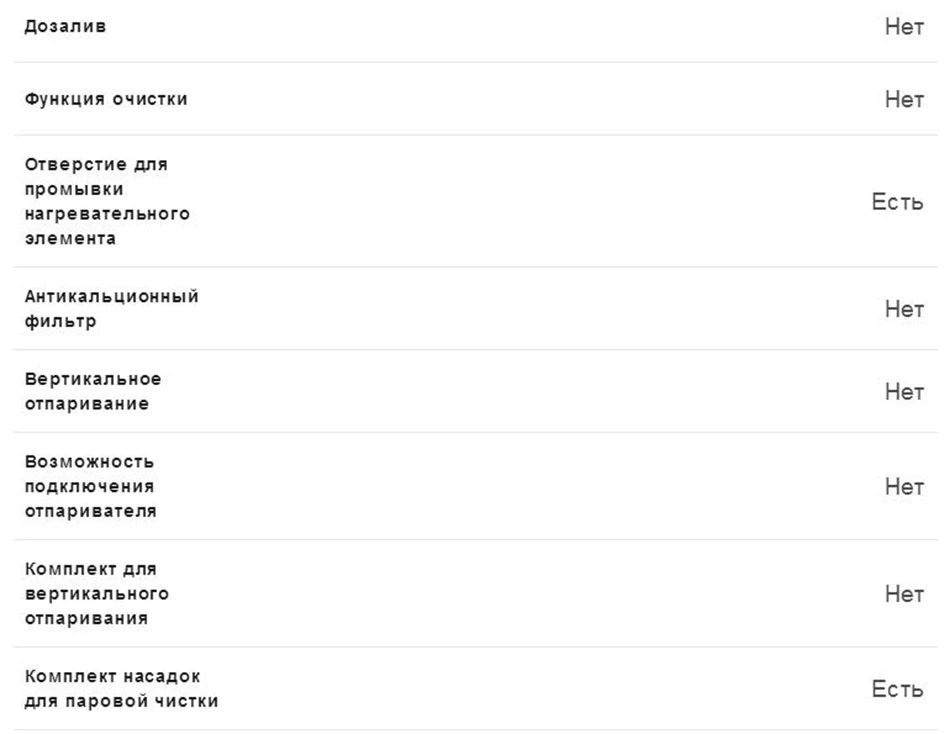Screen dimensions: 950x734
Task: Select the "Нет" value for Дозалив
Action: tap(904, 27)
